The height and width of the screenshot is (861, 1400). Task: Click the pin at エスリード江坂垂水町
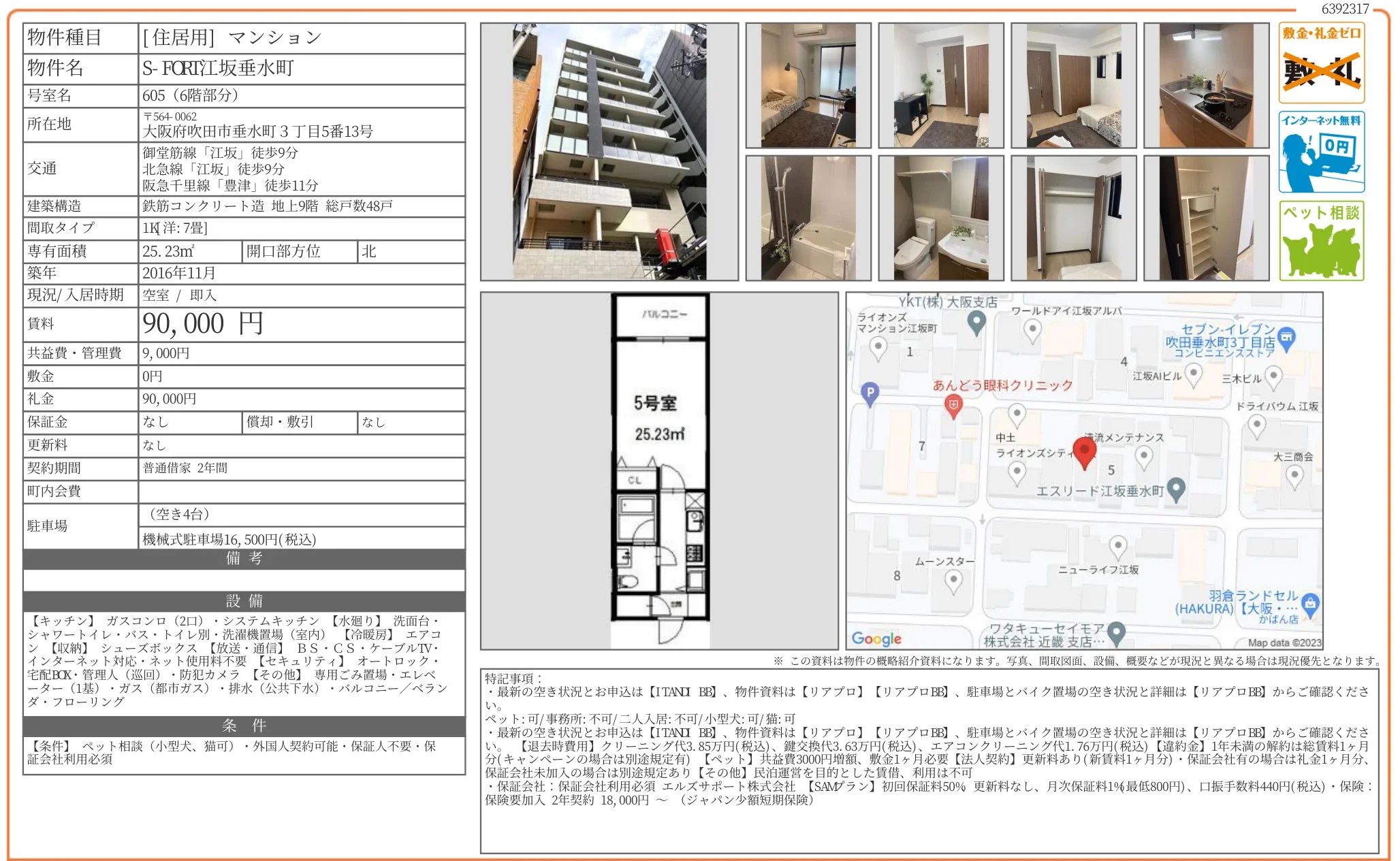tap(1175, 489)
